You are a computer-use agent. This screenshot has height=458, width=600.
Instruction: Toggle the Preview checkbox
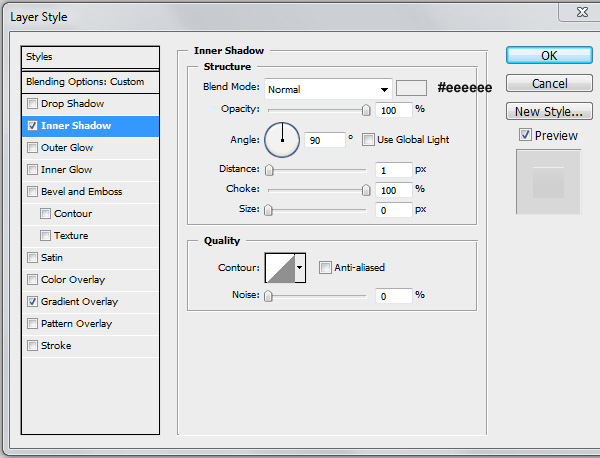[525, 135]
